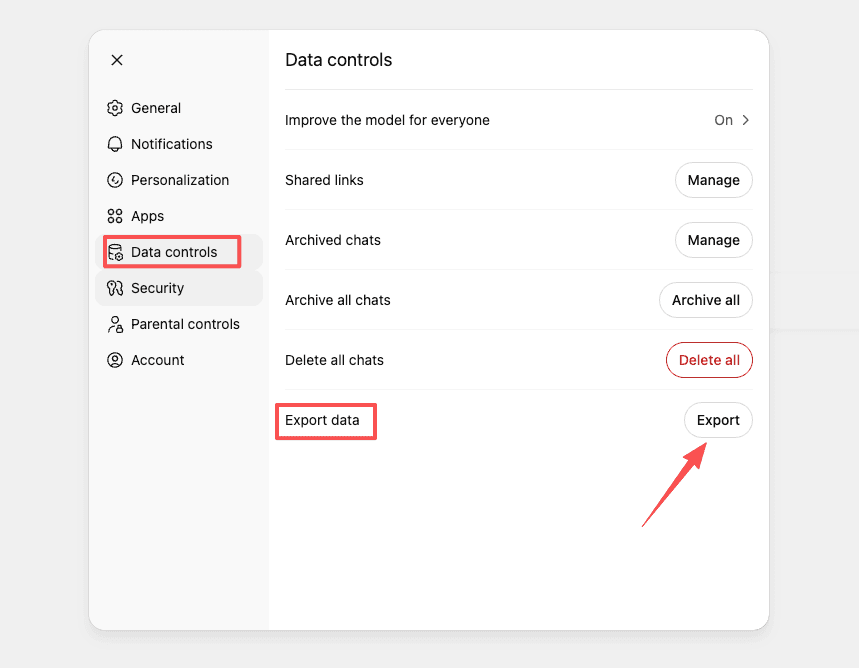859x668 pixels.
Task: Click the Delete all chats button
Action: pos(709,360)
